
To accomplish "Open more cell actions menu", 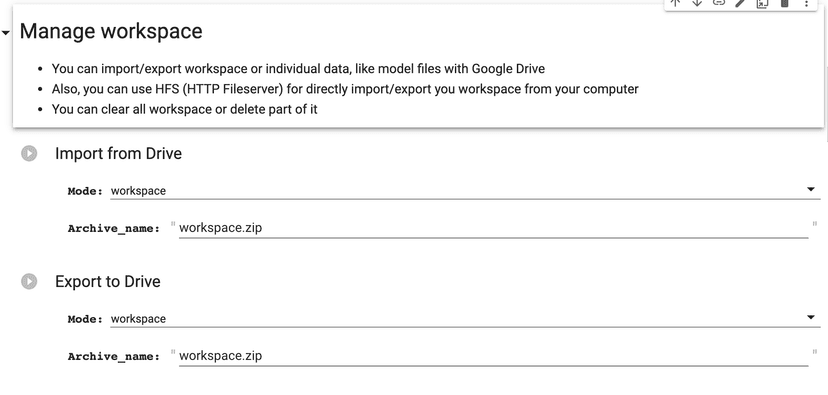I will pos(806,3).
